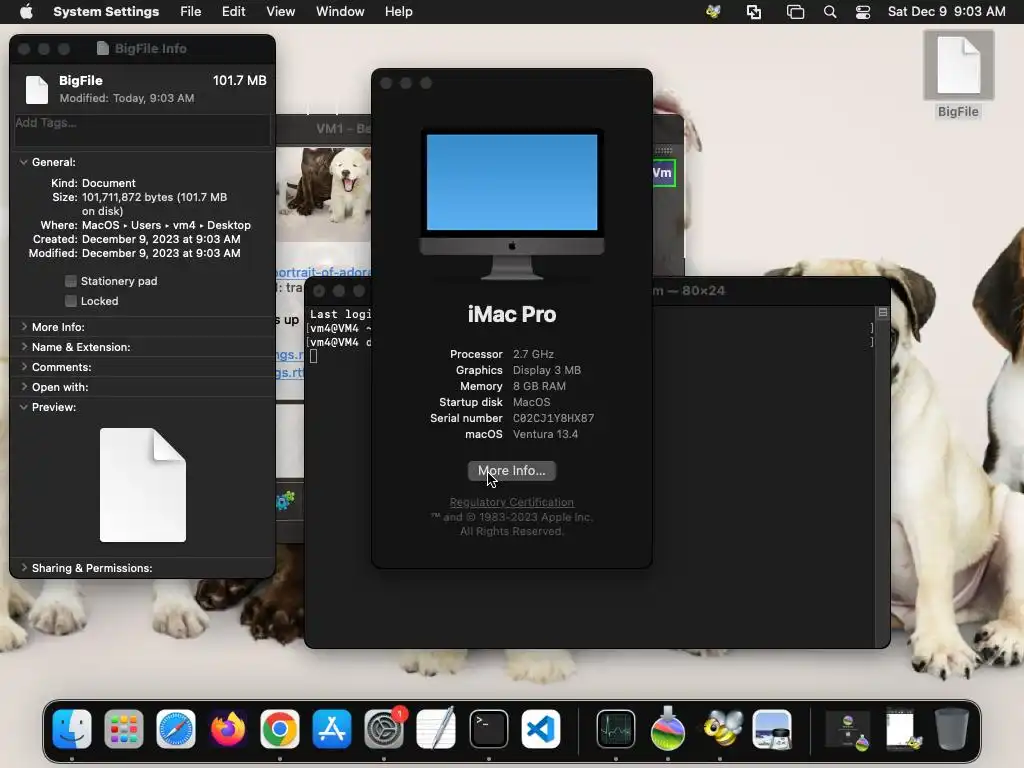Collapse the General section
The image size is (1024, 768).
click(x=24, y=162)
